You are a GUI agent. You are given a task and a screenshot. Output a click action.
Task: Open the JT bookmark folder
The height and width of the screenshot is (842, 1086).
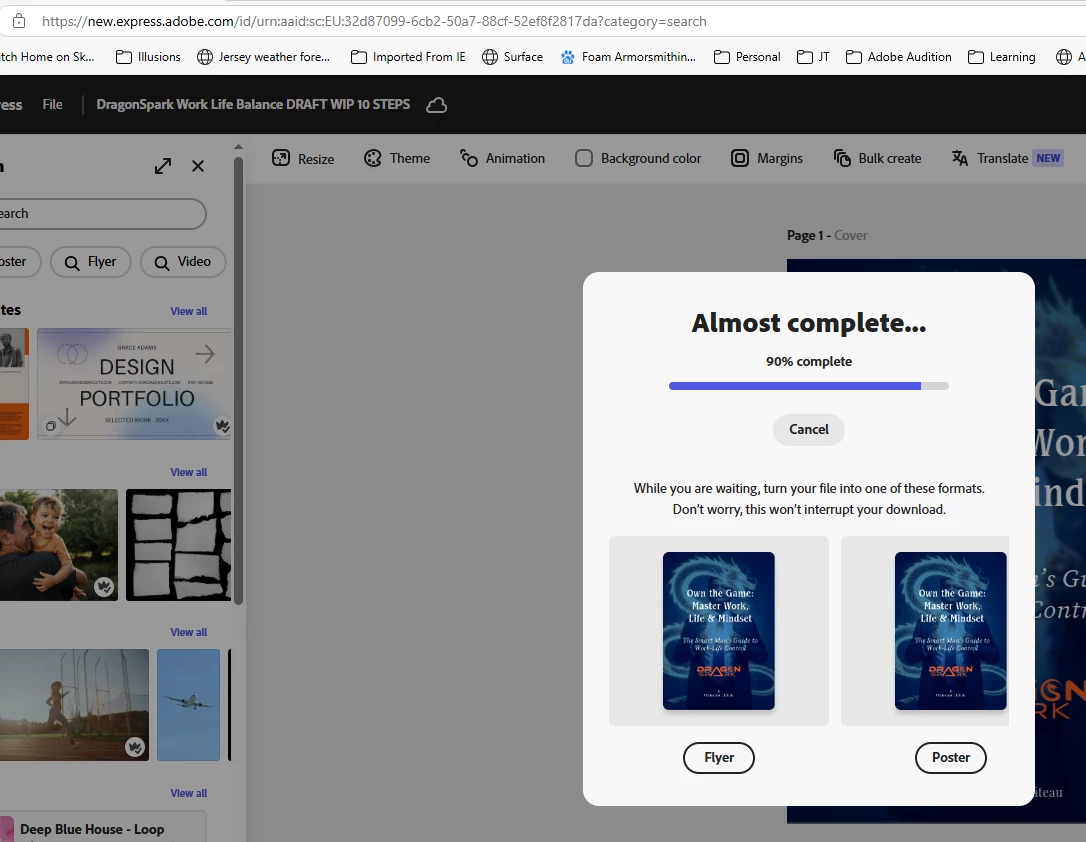click(x=813, y=57)
